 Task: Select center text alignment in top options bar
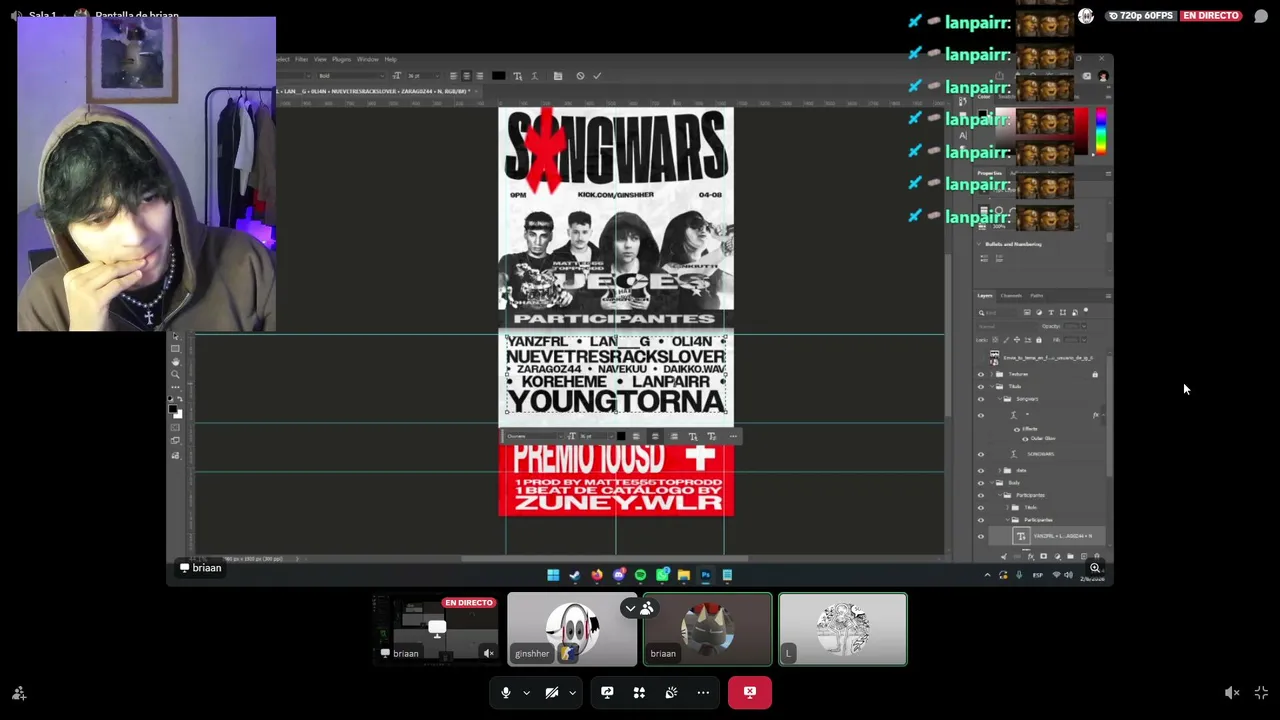tap(466, 76)
